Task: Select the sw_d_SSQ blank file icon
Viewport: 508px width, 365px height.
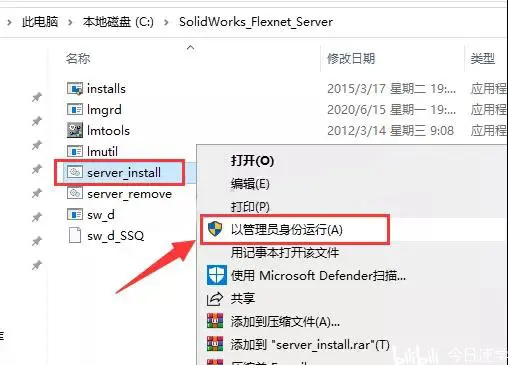Action: pos(75,235)
